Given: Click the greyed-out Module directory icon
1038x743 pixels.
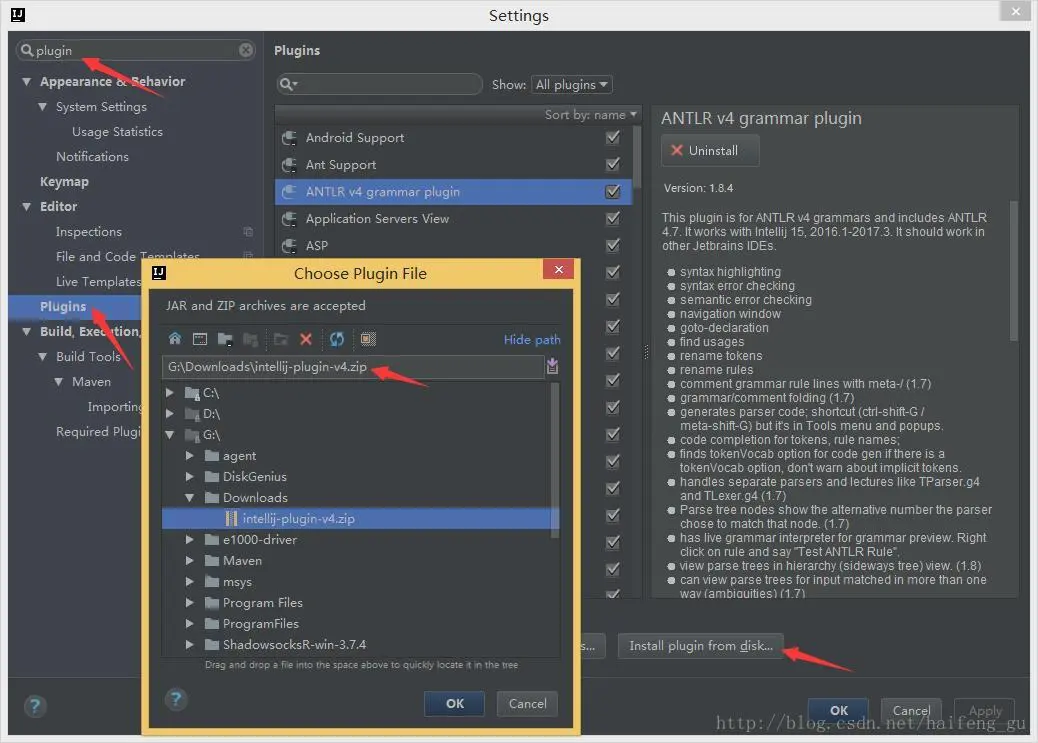Looking at the screenshot, I should click(250, 339).
